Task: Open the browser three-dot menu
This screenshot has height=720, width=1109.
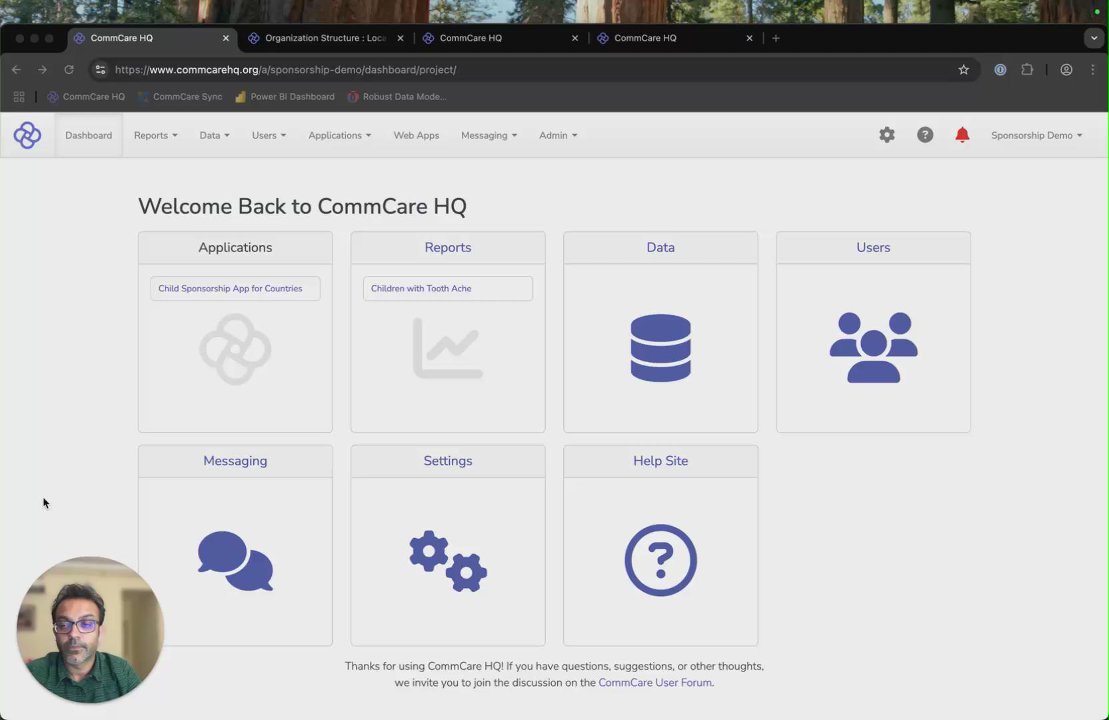Action: pyautogui.click(x=1093, y=69)
